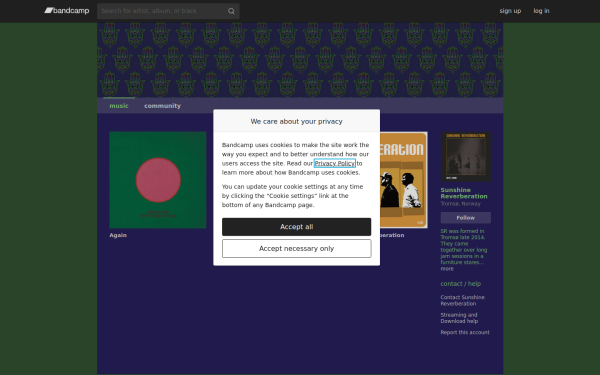Switch to the community tab
Viewport: 600px width, 375px height.
[162, 106]
